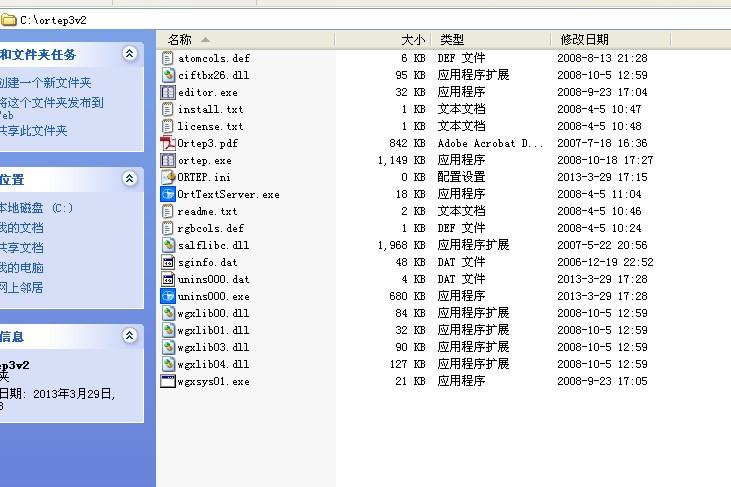Image resolution: width=731 pixels, height=487 pixels.
Task: Click the date 2006-12-19 22:52
Action: [x=605, y=262]
